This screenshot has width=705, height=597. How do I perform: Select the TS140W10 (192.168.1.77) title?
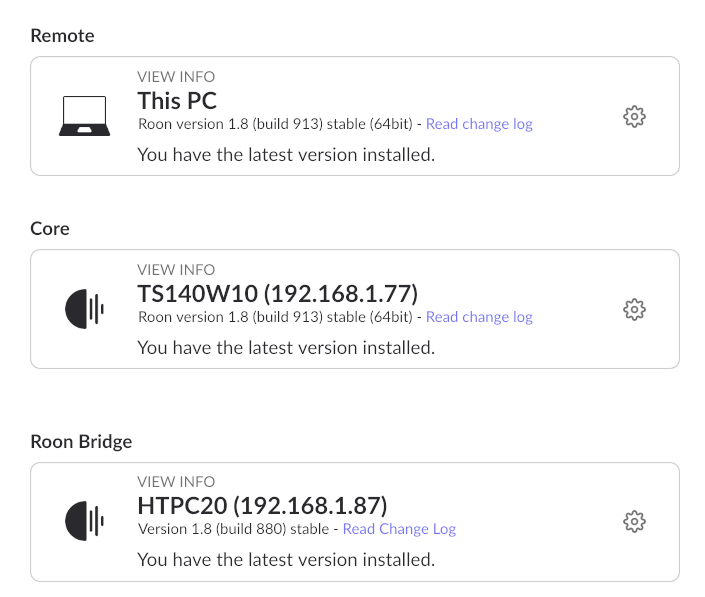[278, 294]
